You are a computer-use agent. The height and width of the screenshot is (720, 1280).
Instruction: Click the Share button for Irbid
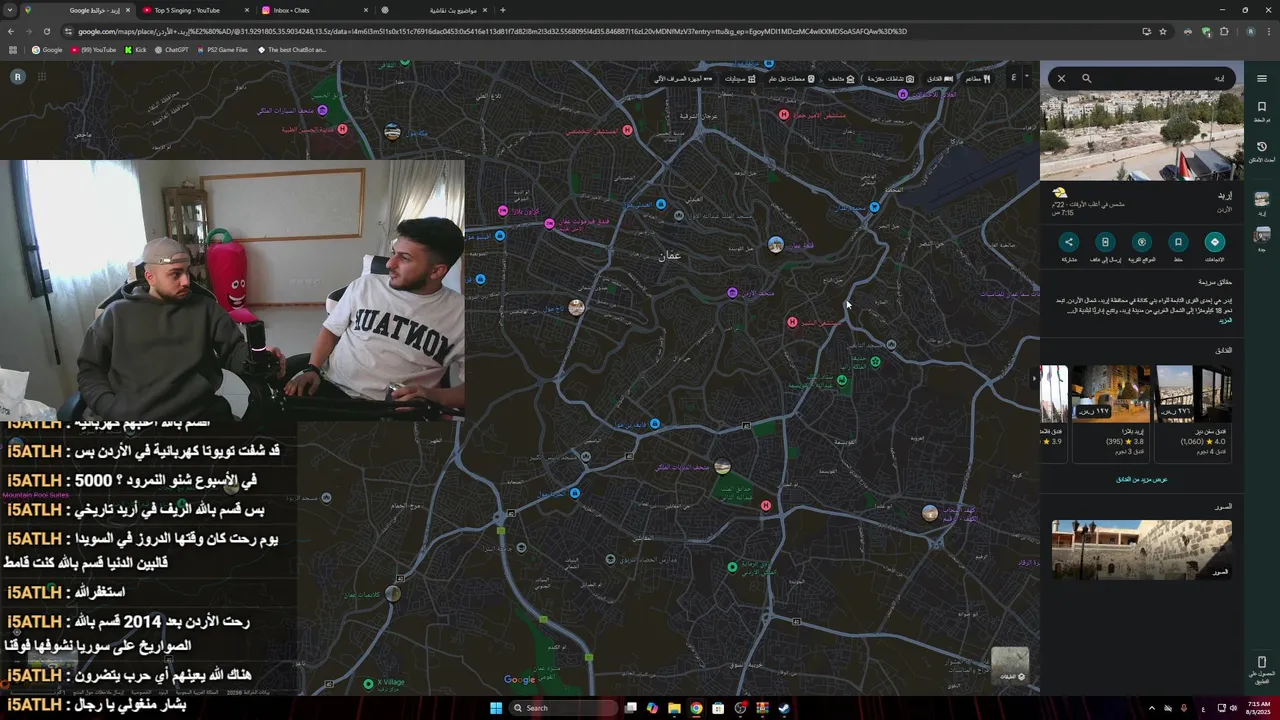(1069, 242)
